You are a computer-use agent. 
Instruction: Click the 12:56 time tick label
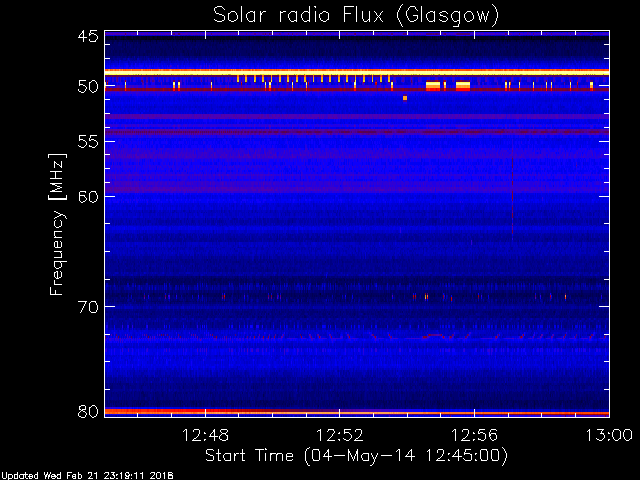(474, 436)
